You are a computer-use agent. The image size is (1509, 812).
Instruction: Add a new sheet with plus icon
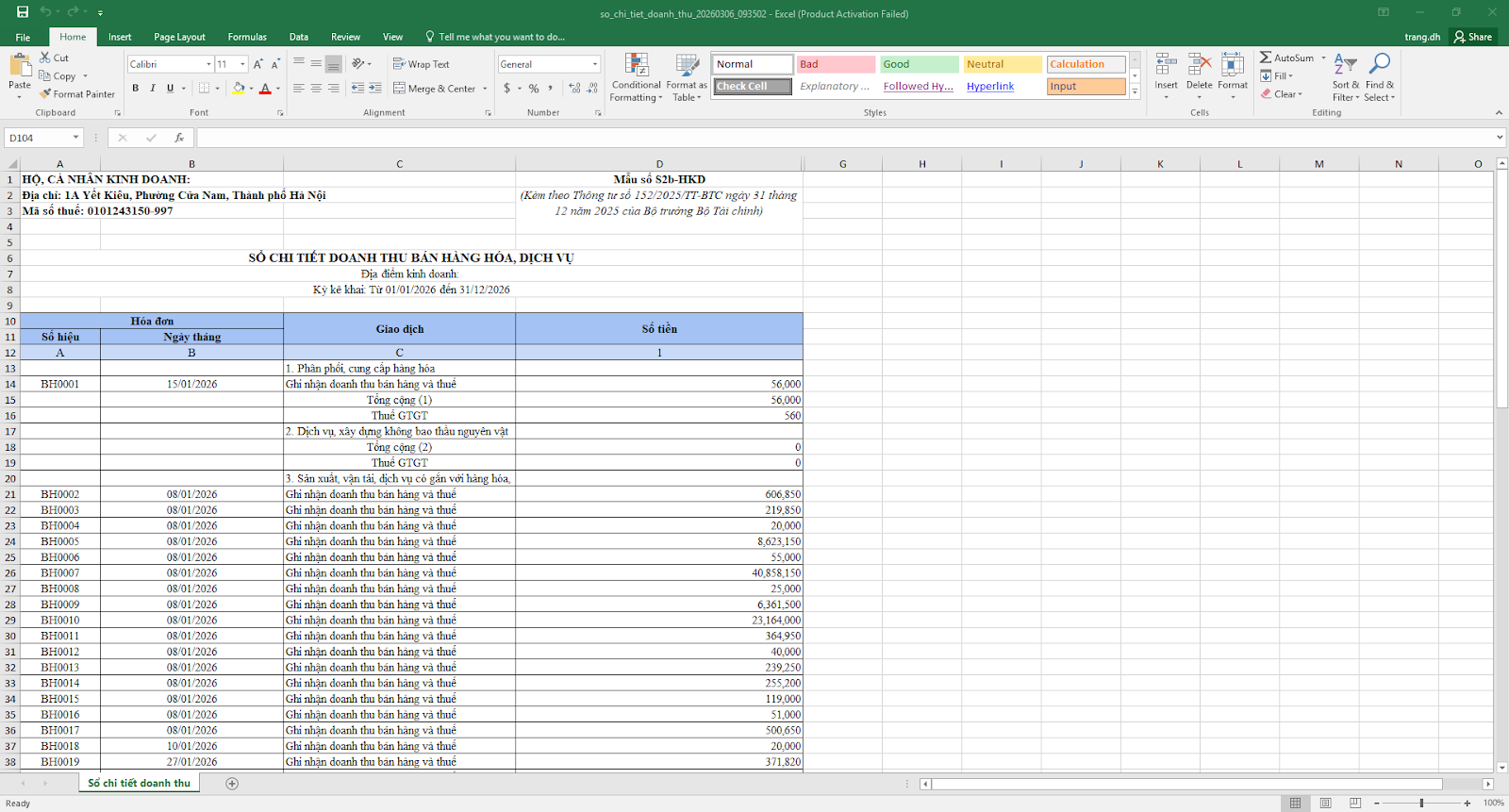232,784
